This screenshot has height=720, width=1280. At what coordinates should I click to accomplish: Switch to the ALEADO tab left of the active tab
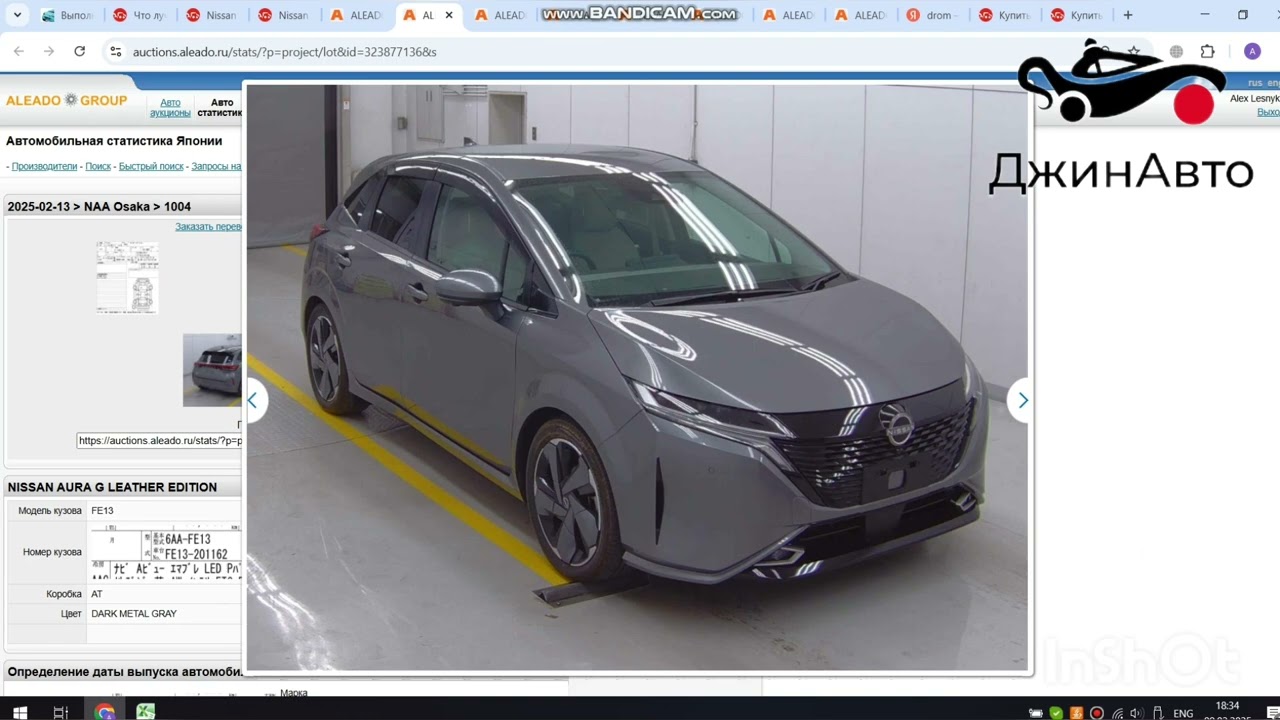355,15
